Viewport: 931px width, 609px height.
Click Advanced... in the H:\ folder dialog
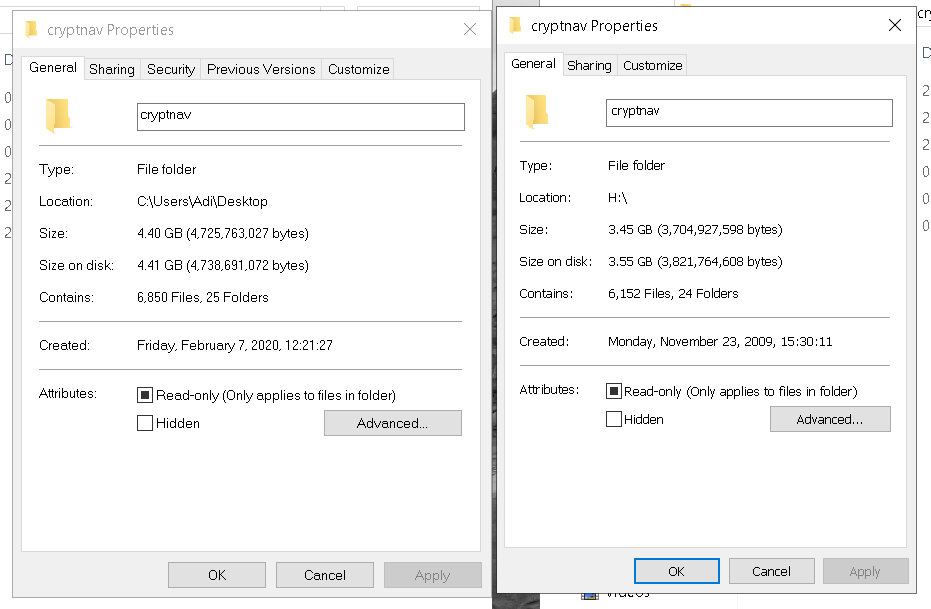point(829,419)
